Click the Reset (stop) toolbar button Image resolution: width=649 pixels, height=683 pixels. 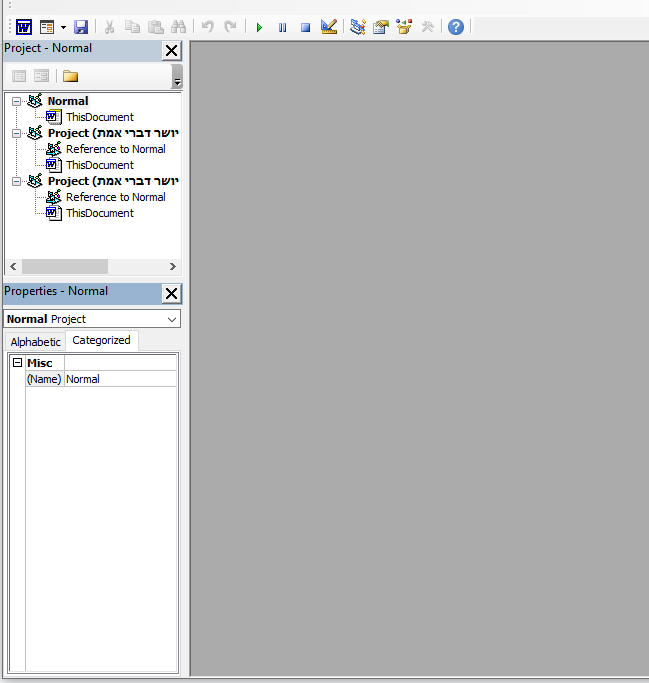[305, 27]
